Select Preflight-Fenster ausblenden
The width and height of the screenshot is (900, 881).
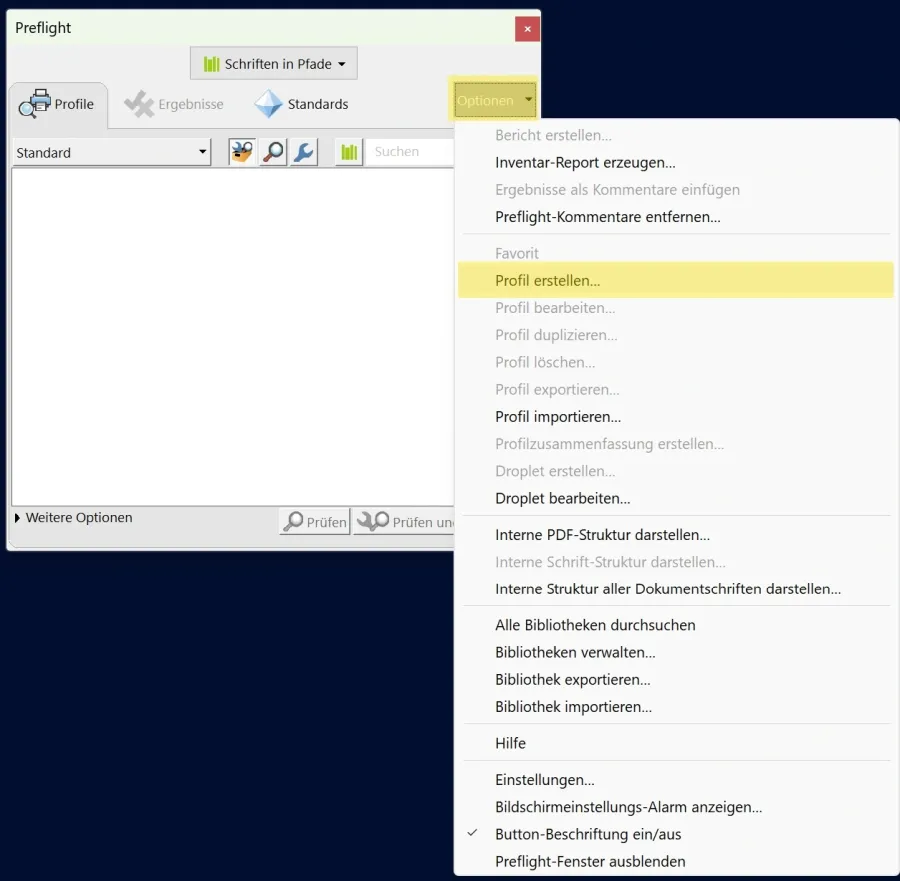click(676, 861)
